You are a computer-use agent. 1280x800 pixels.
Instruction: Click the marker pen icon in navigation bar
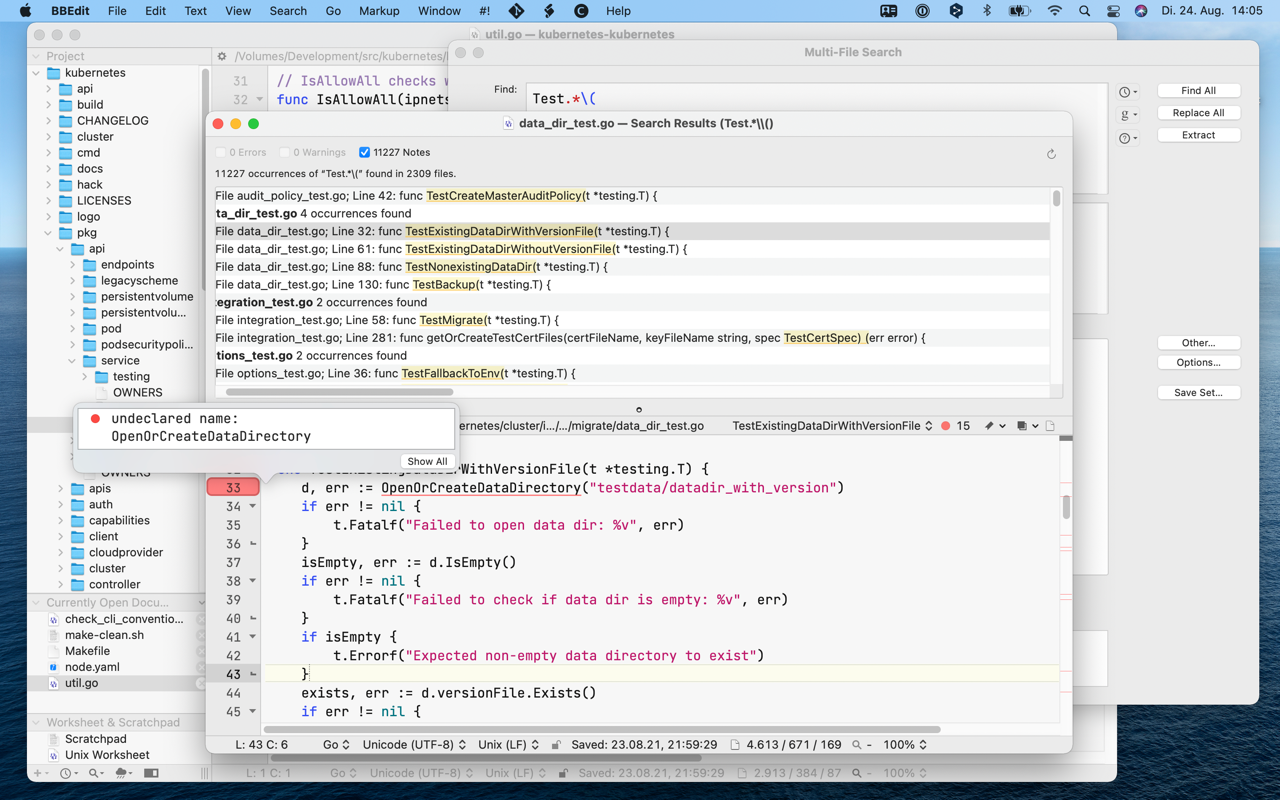pyautogui.click(x=990, y=426)
